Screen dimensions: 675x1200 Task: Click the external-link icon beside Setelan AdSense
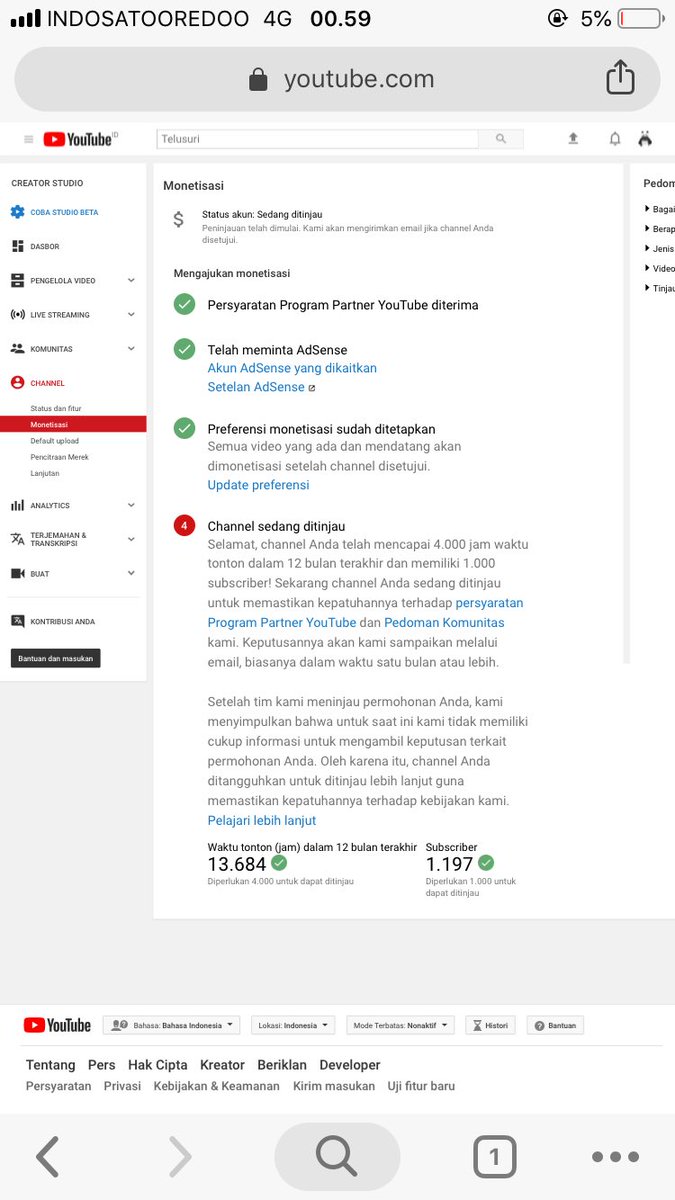(312, 388)
